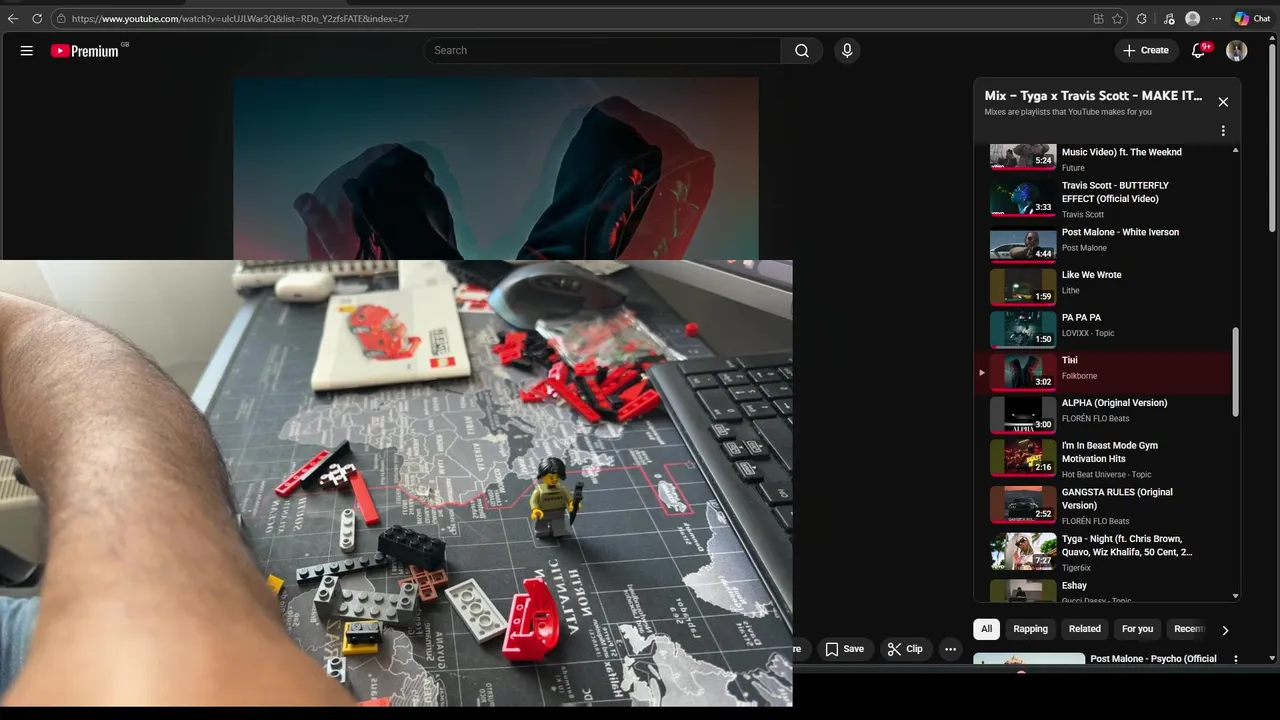This screenshot has height=720, width=1280.
Task: Click White Iverson 4:44 thumbnail
Action: [1022, 245]
